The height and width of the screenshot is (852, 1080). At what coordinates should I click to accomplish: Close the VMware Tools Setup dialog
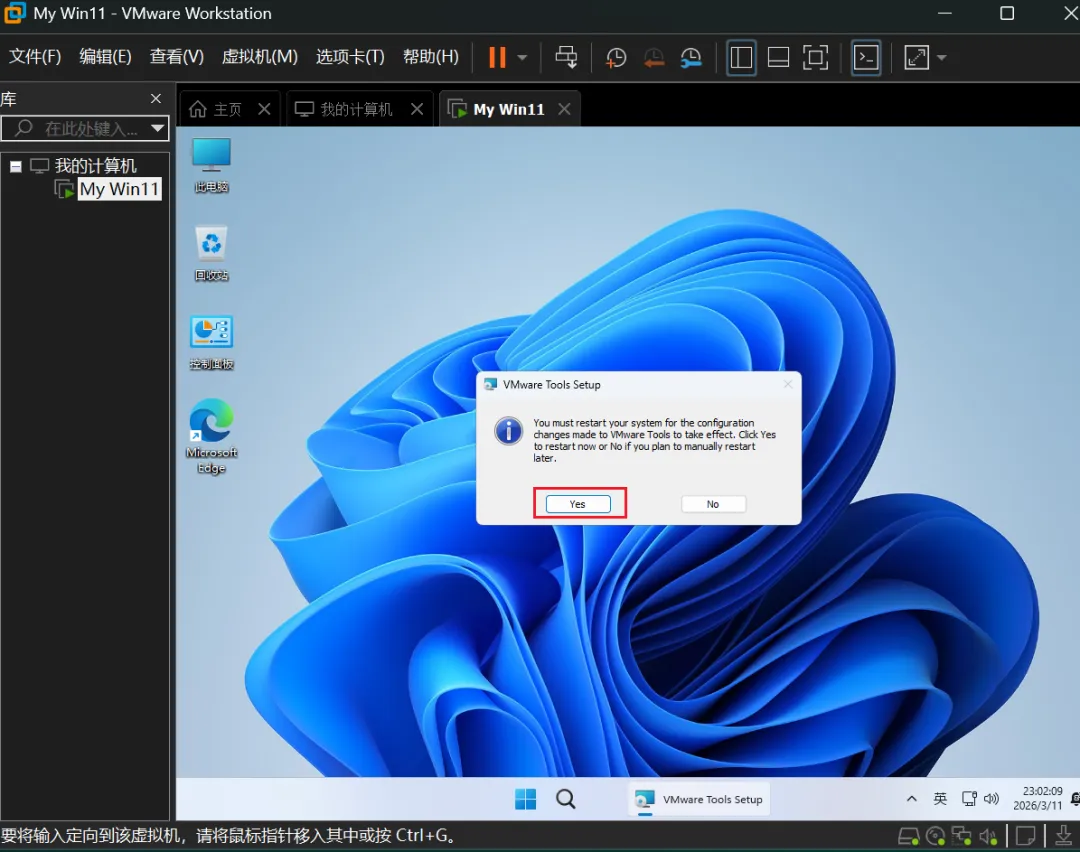click(x=788, y=384)
